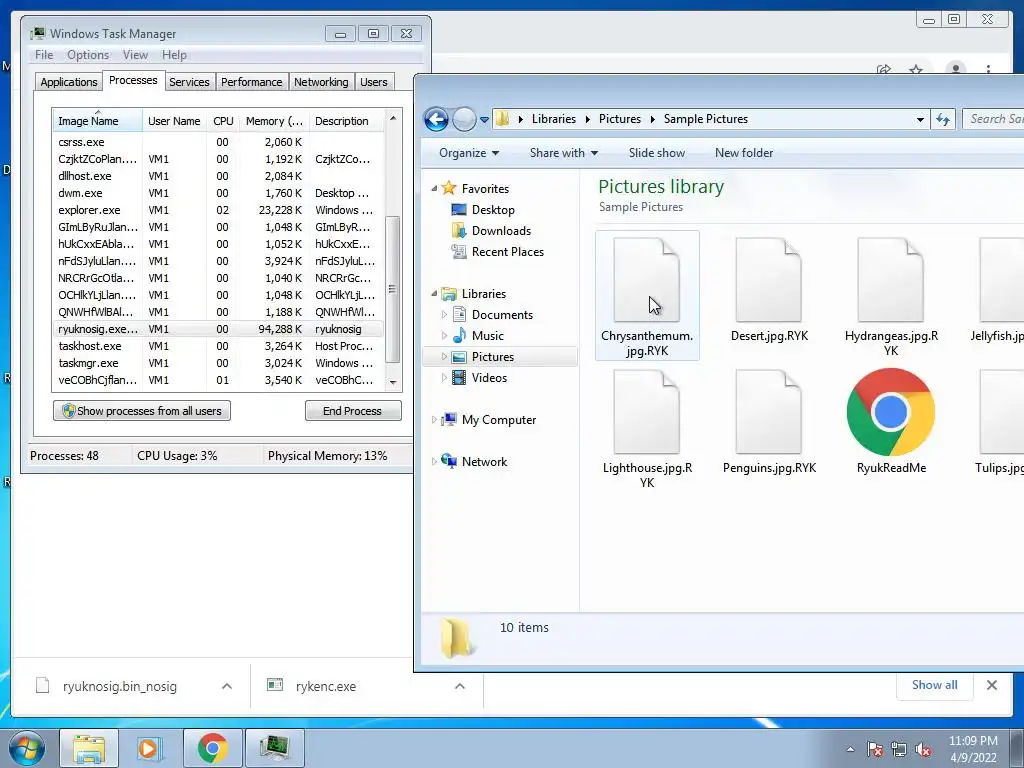Image resolution: width=1024 pixels, height=768 pixels.
Task: Collapse the Libraries tree group
Action: click(434, 294)
